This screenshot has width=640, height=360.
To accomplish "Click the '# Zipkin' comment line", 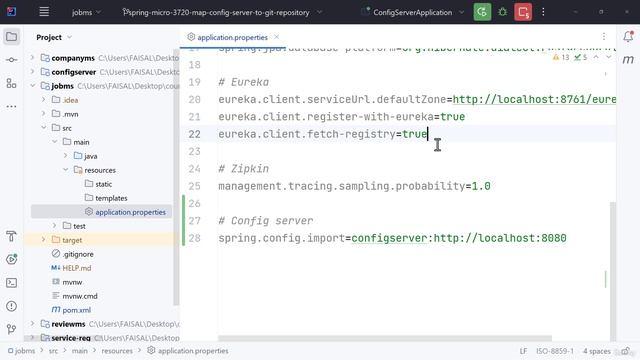I will pyautogui.click(x=244, y=169).
